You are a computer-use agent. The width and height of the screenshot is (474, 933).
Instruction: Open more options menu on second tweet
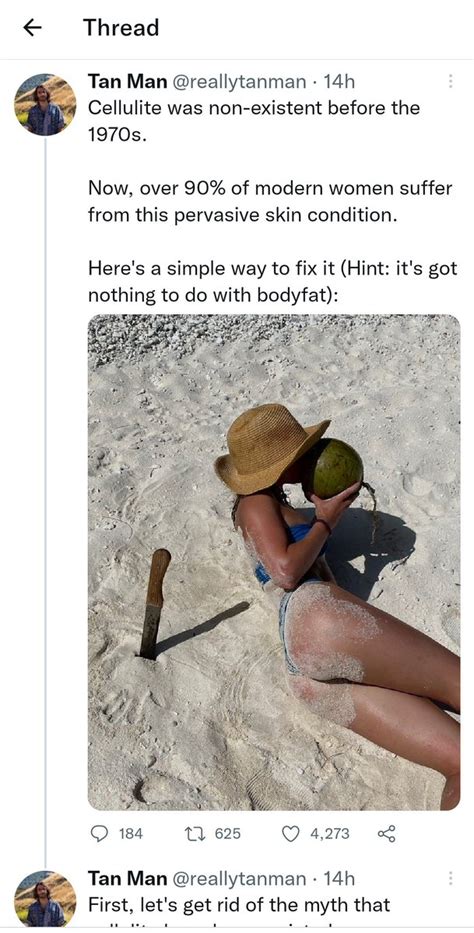click(x=450, y=878)
